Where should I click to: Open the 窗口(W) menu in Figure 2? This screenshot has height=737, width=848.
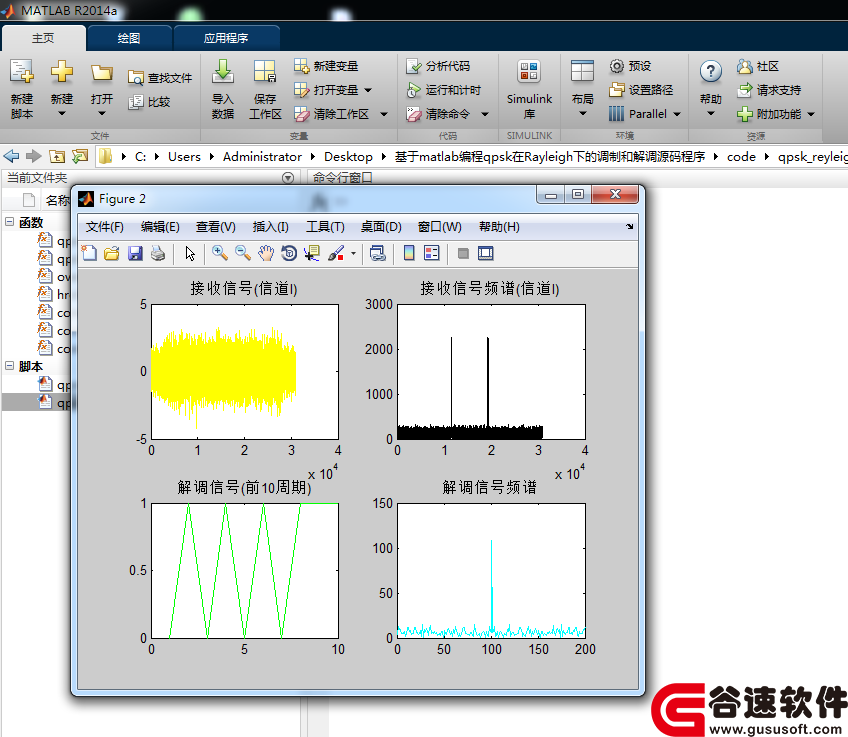[x=440, y=227]
